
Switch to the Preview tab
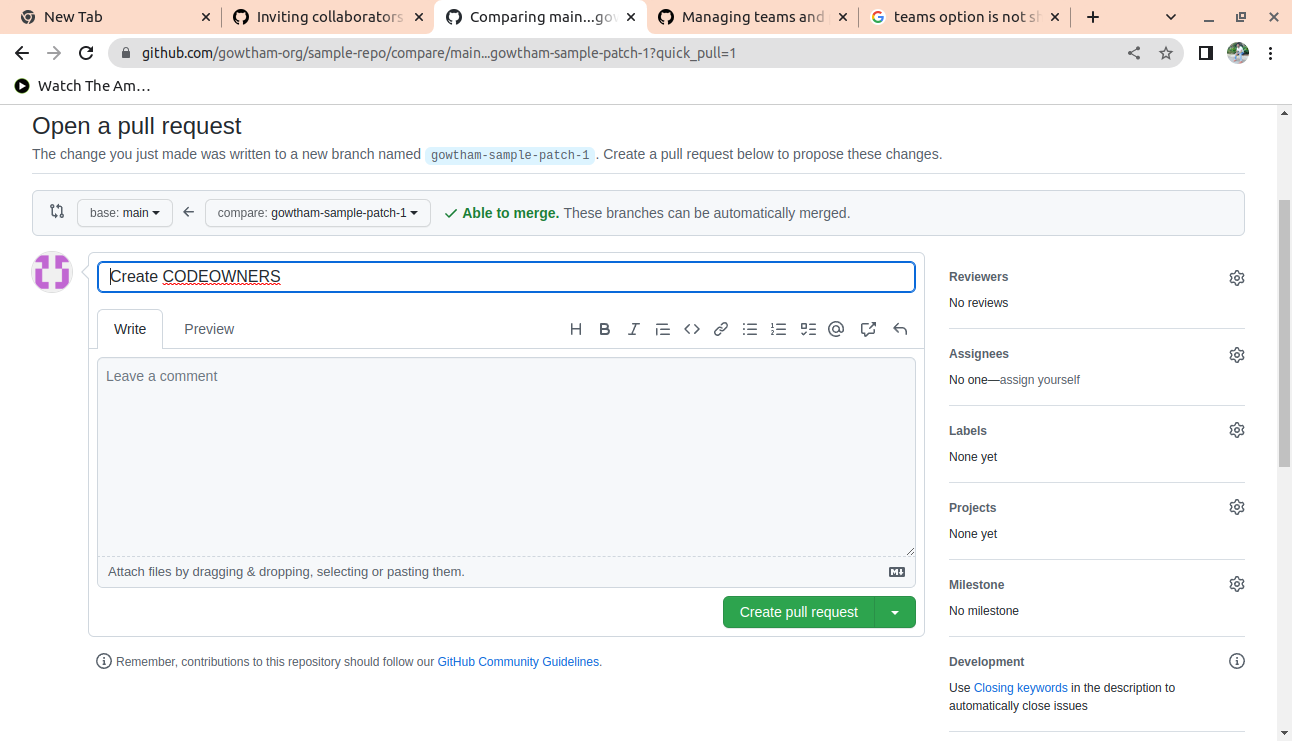pyautogui.click(x=209, y=329)
